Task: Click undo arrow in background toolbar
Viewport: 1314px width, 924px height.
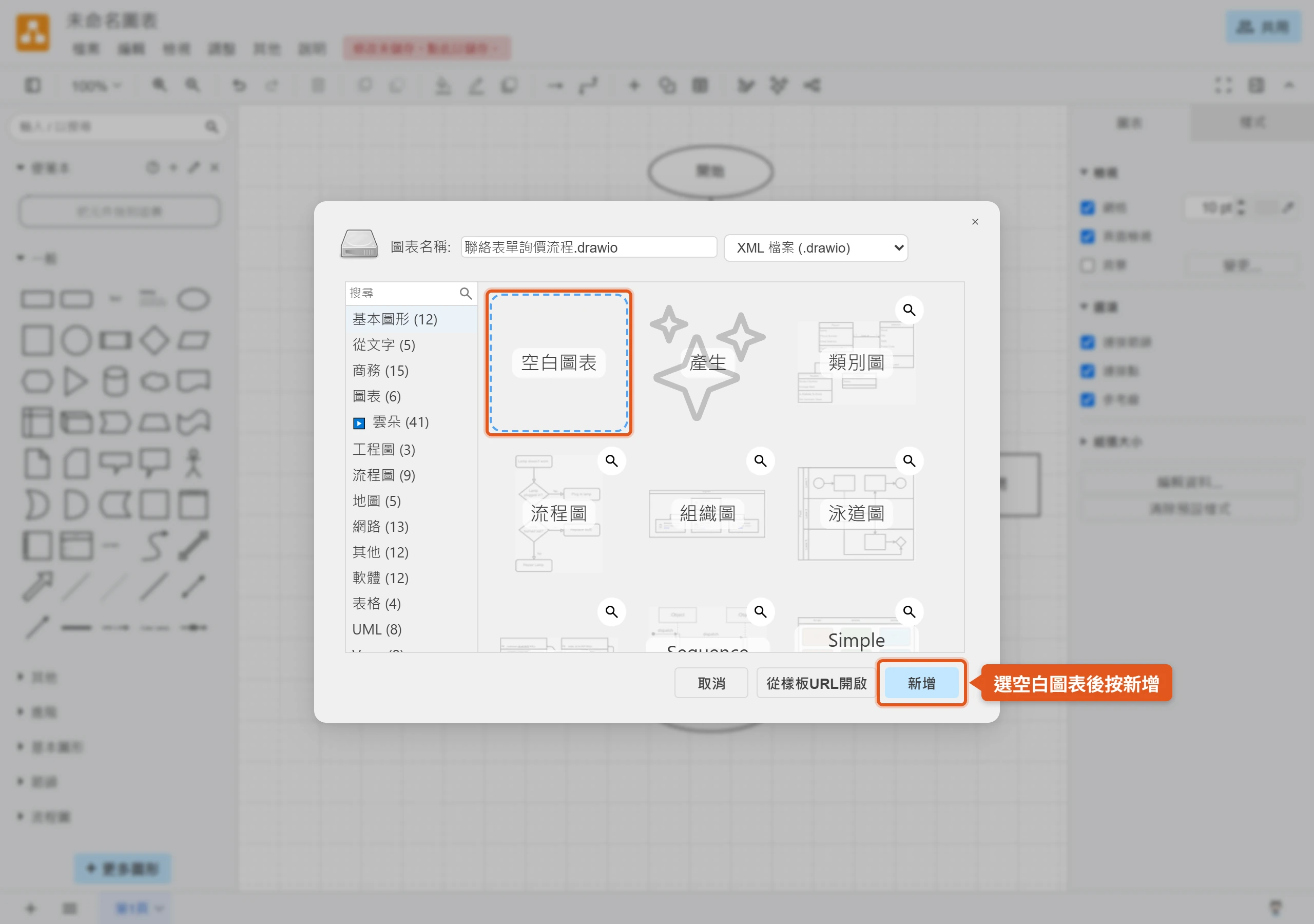Action: (239, 86)
